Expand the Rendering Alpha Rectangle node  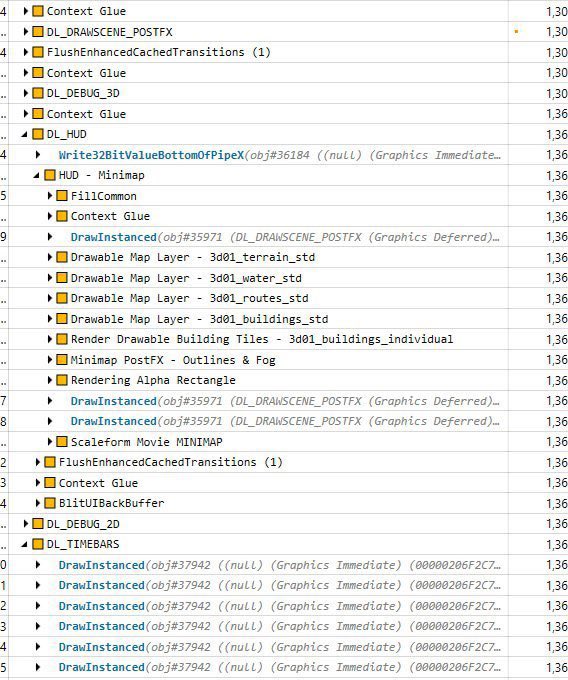click(x=50, y=380)
